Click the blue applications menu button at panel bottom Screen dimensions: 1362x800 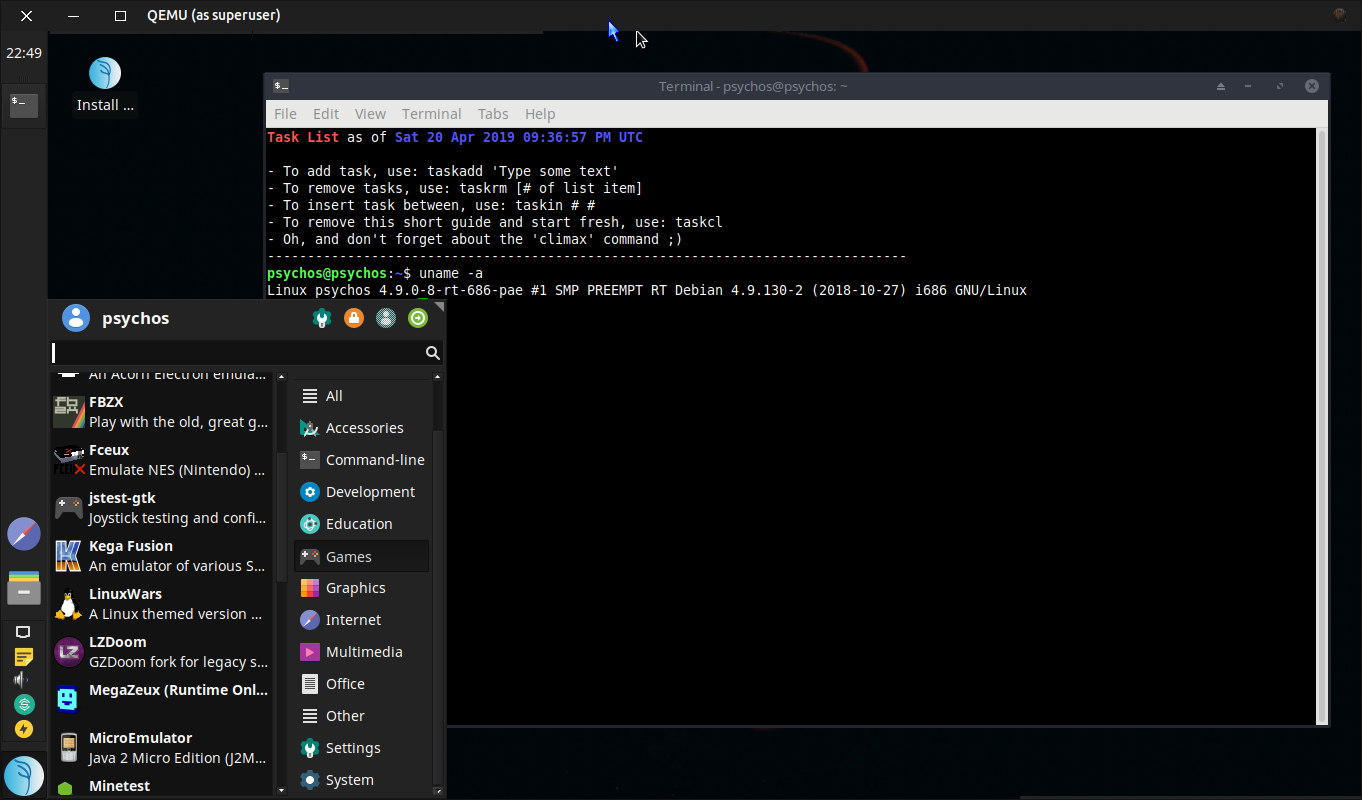coord(24,776)
